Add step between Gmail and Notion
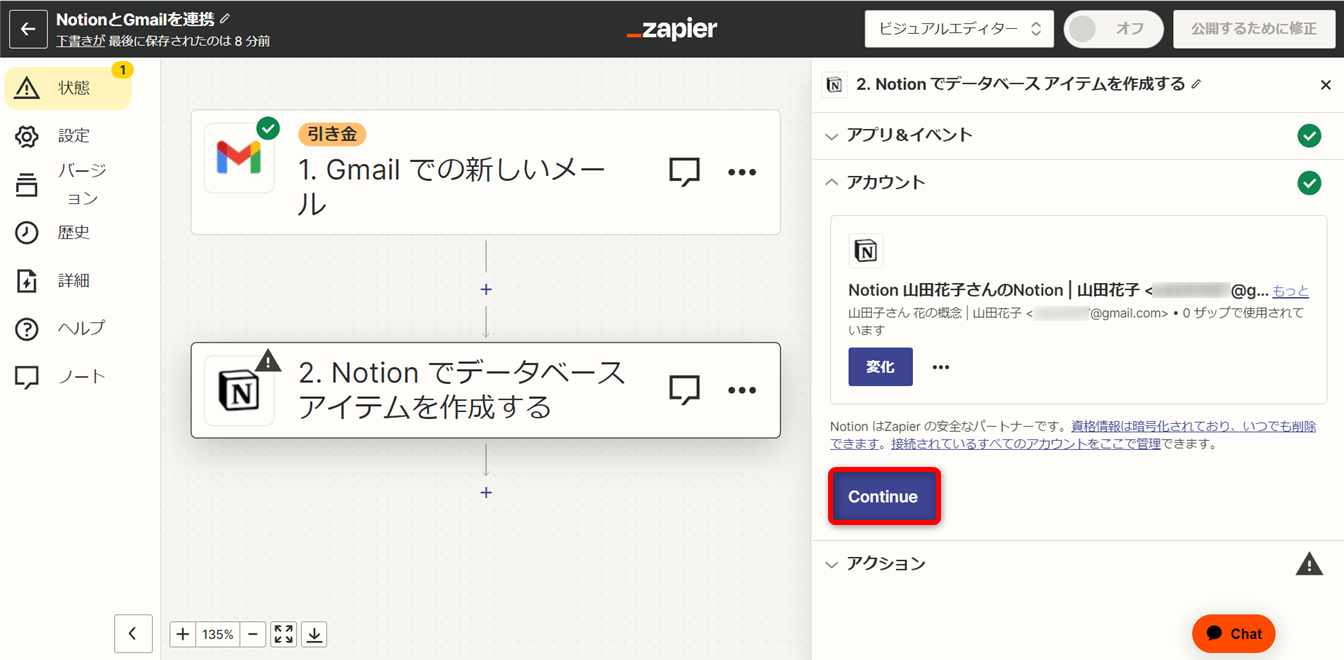The width and height of the screenshot is (1344, 660). pos(486,289)
